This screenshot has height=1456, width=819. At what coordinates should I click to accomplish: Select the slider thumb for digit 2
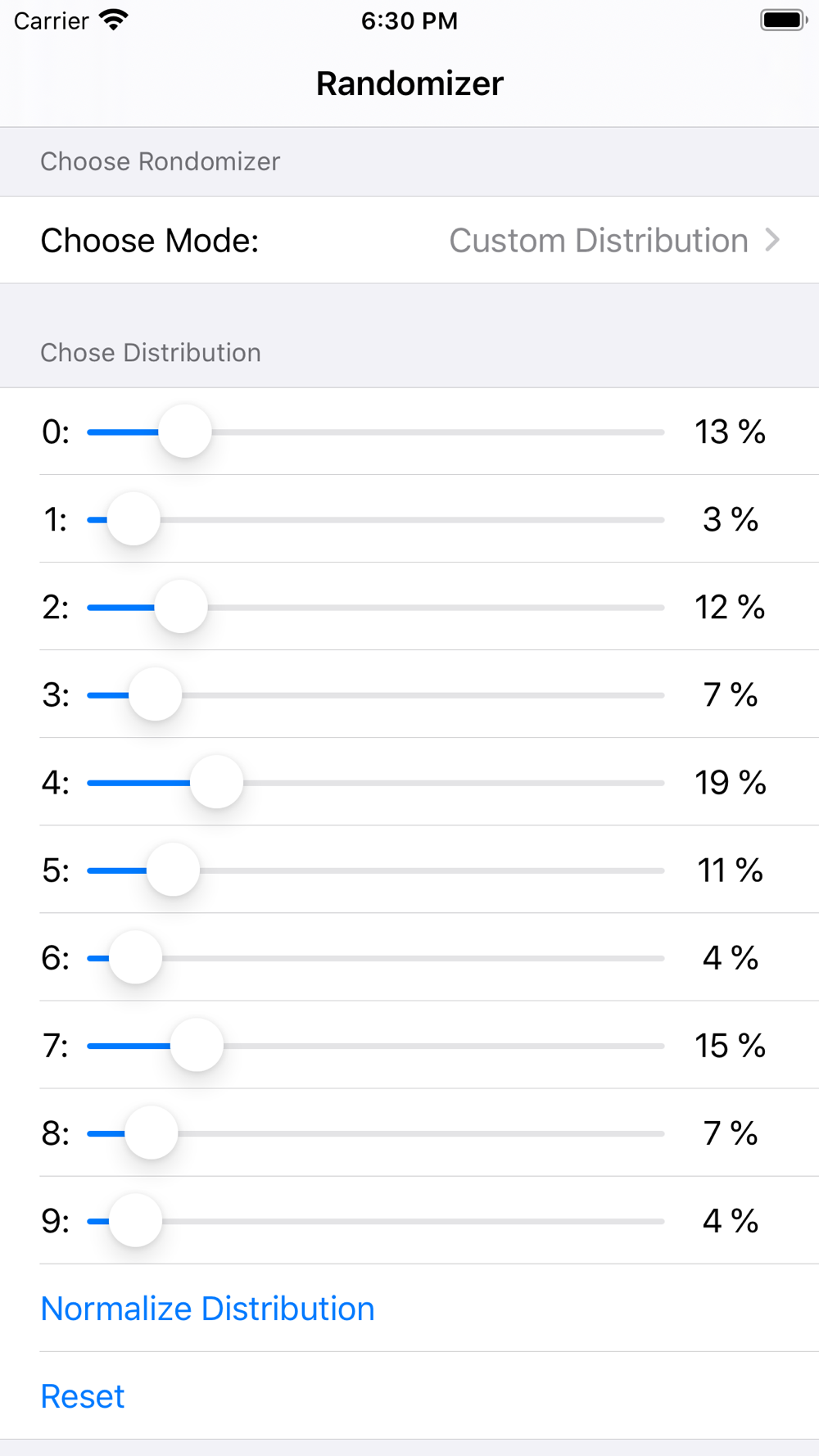click(181, 607)
